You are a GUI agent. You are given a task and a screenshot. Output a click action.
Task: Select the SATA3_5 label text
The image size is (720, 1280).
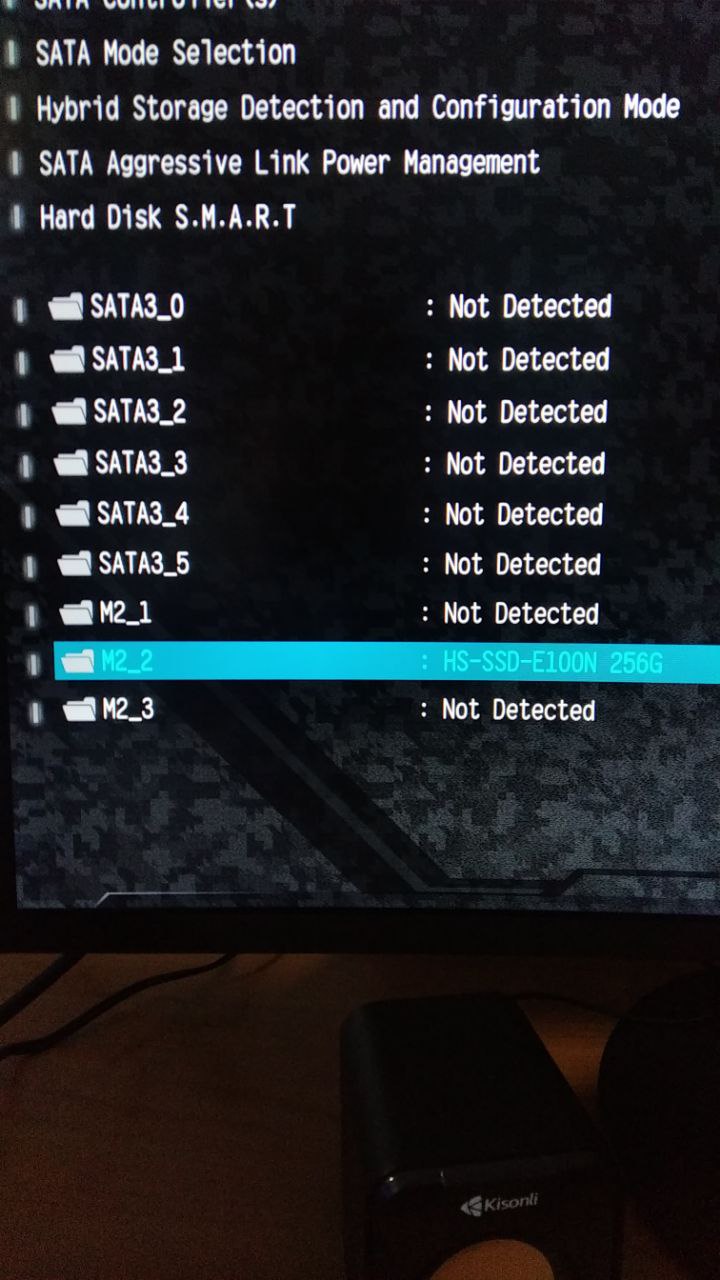(144, 564)
